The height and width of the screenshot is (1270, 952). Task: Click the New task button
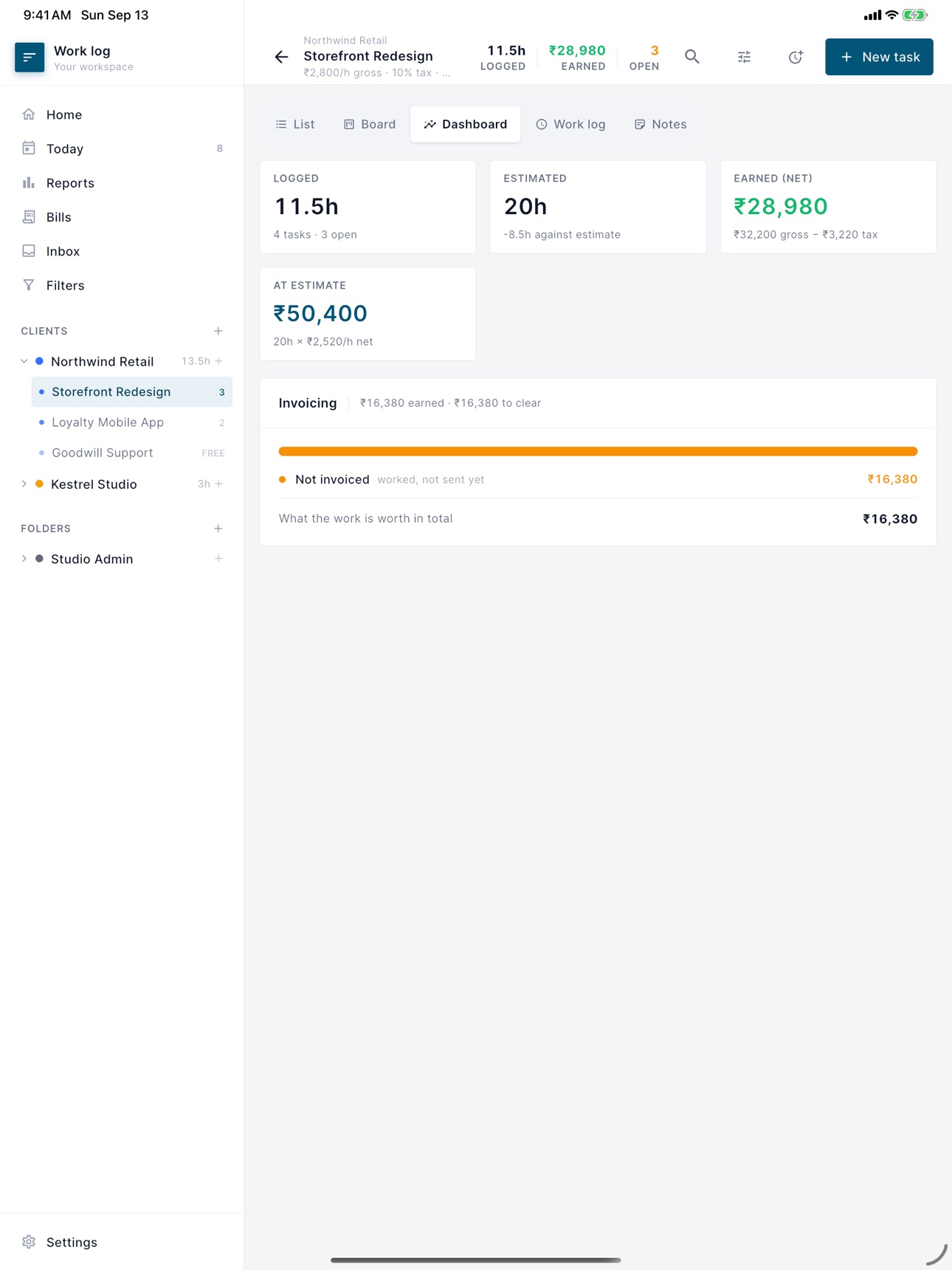[x=879, y=57]
